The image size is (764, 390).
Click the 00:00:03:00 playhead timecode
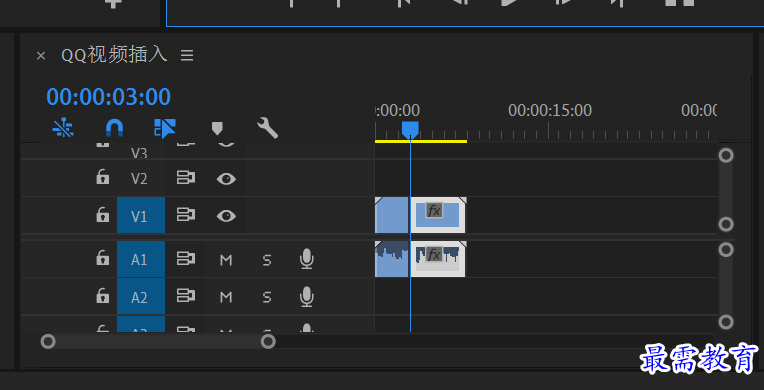coord(109,97)
